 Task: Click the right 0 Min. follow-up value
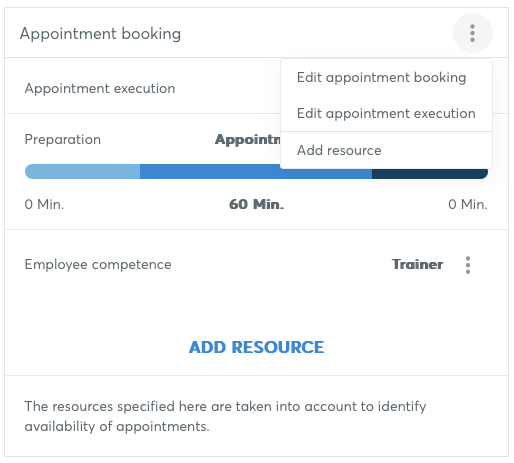468,204
